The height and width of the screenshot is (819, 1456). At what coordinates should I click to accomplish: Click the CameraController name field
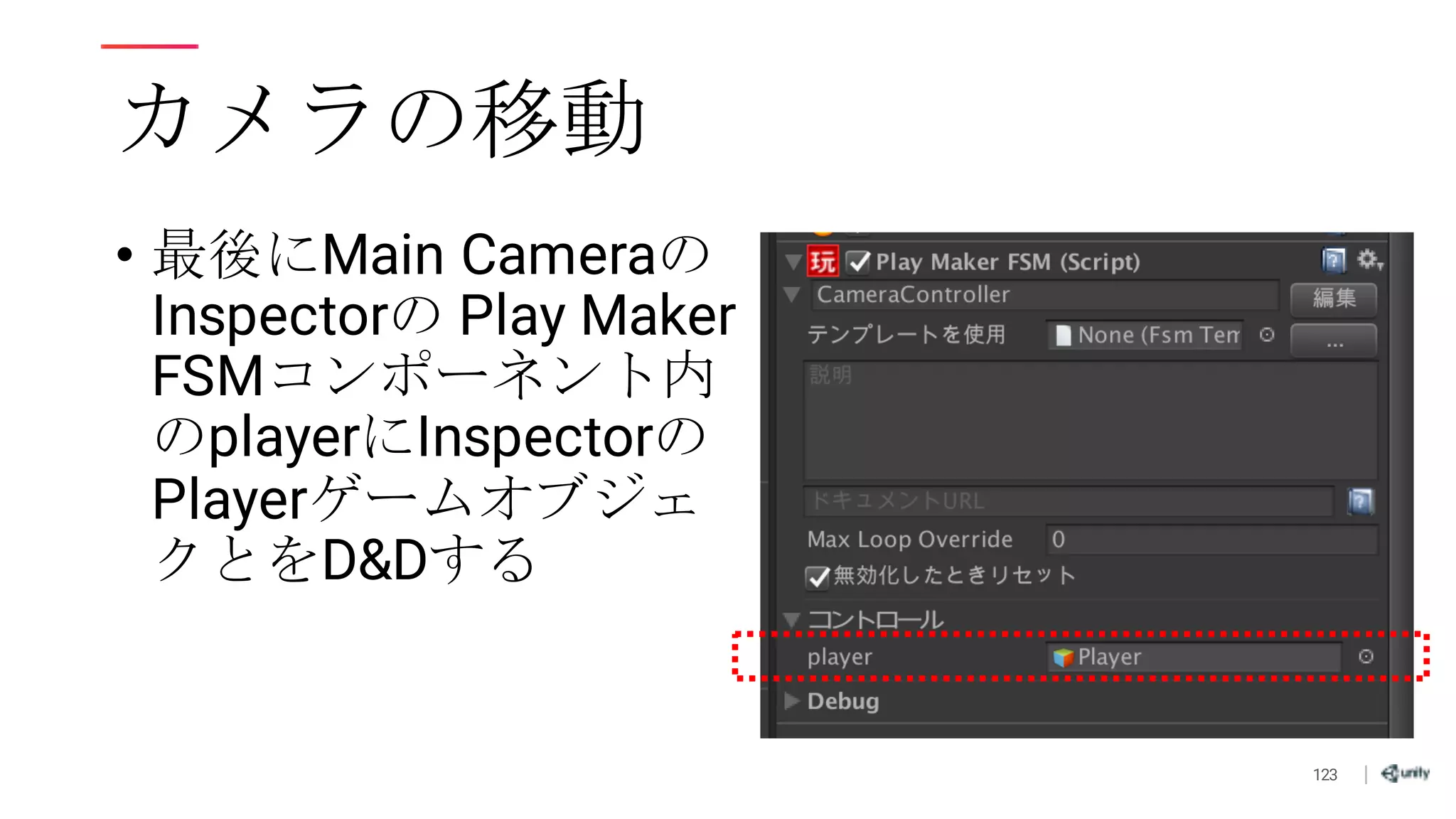1044,295
